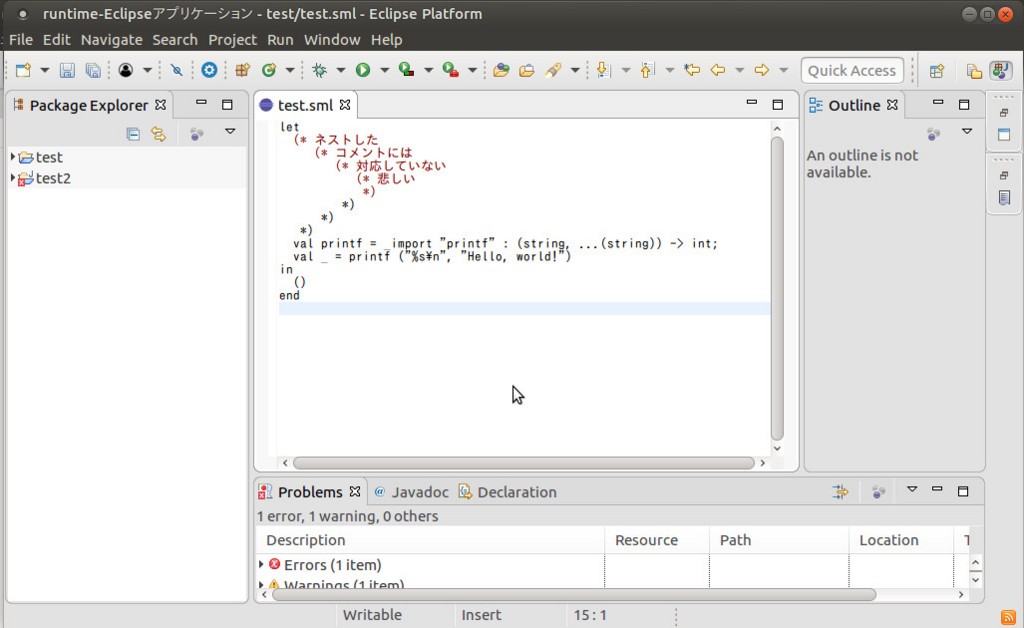The image size is (1024, 628).
Task: Open the New Java Class dropdown arrow
Action: tap(289, 70)
